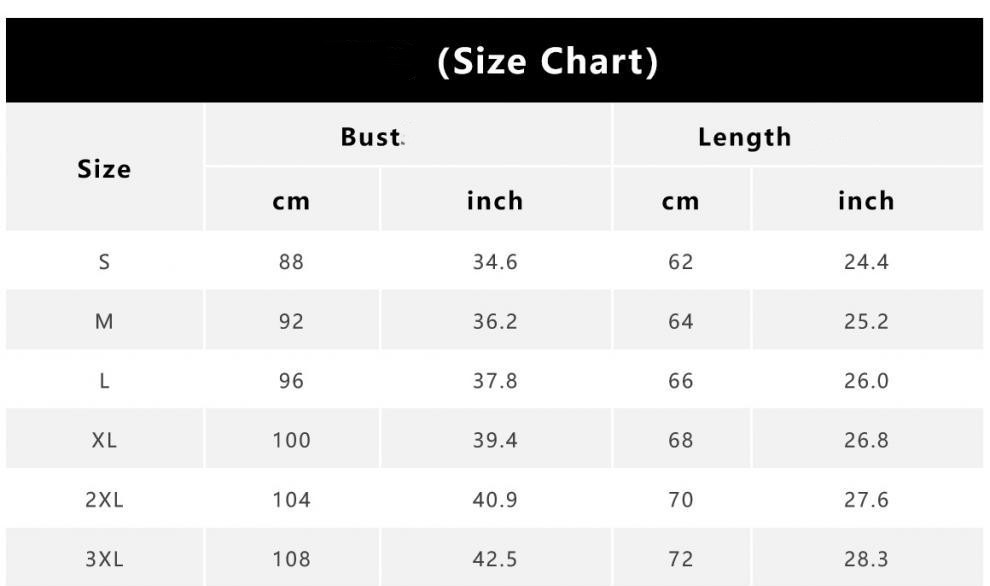Select the S size row label
This screenshot has width=990, height=586.
coord(104,262)
